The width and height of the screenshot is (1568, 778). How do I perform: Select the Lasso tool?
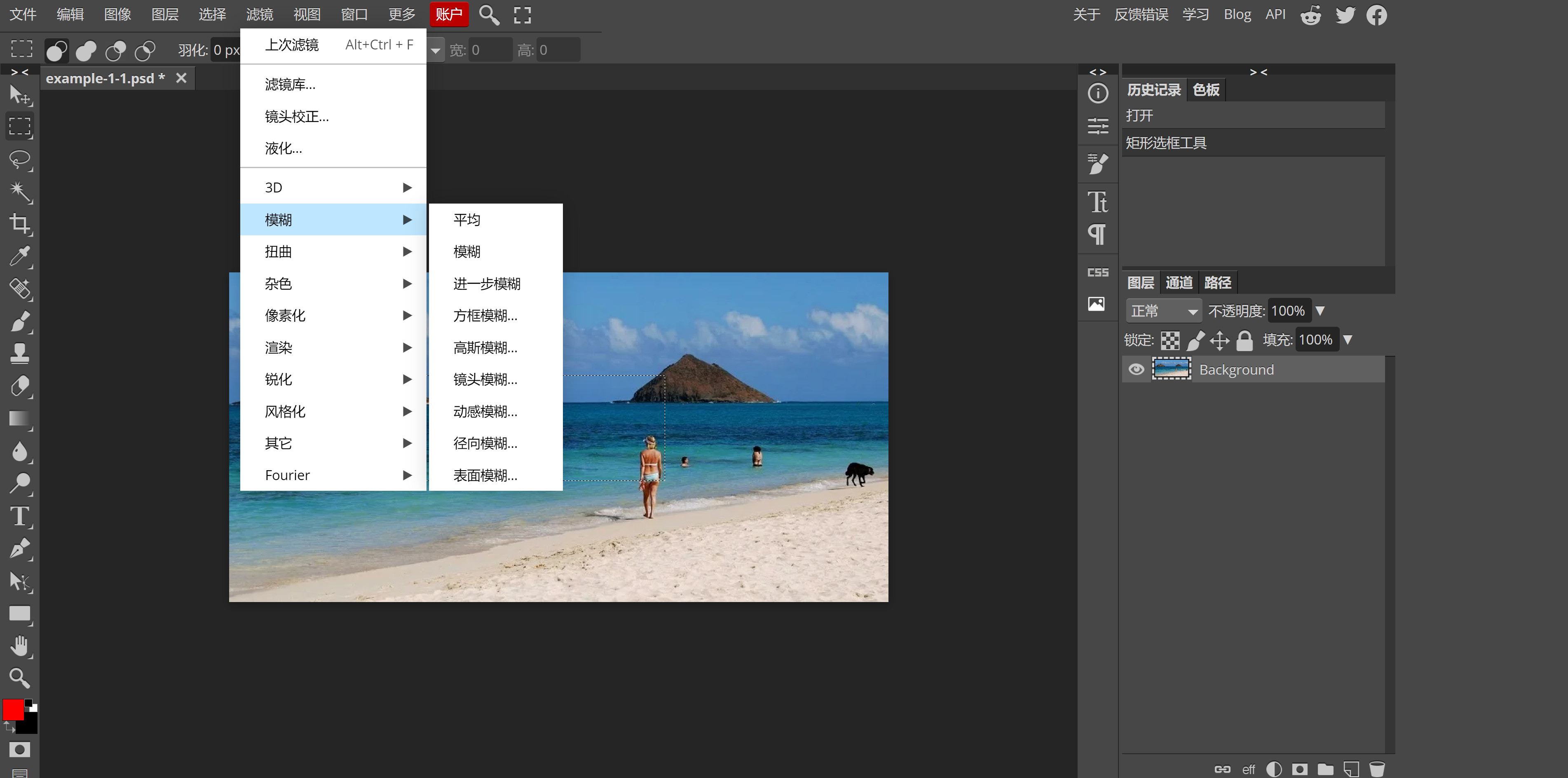point(19,159)
